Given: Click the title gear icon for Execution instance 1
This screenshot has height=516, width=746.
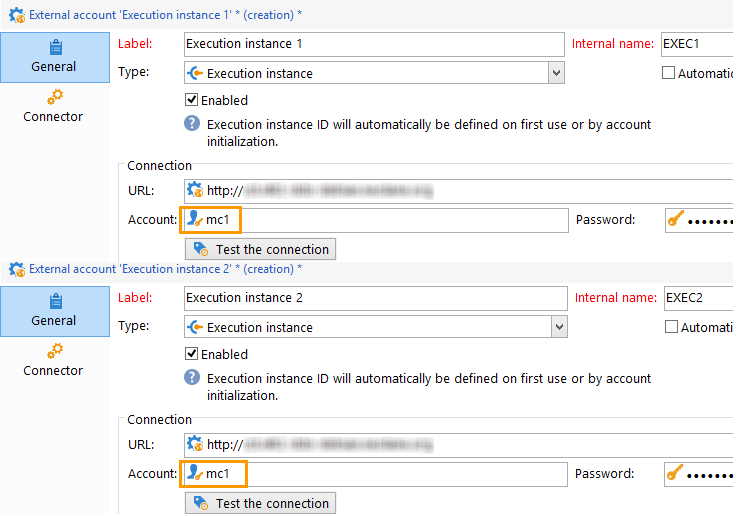Looking at the screenshot, I should click(16, 15).
